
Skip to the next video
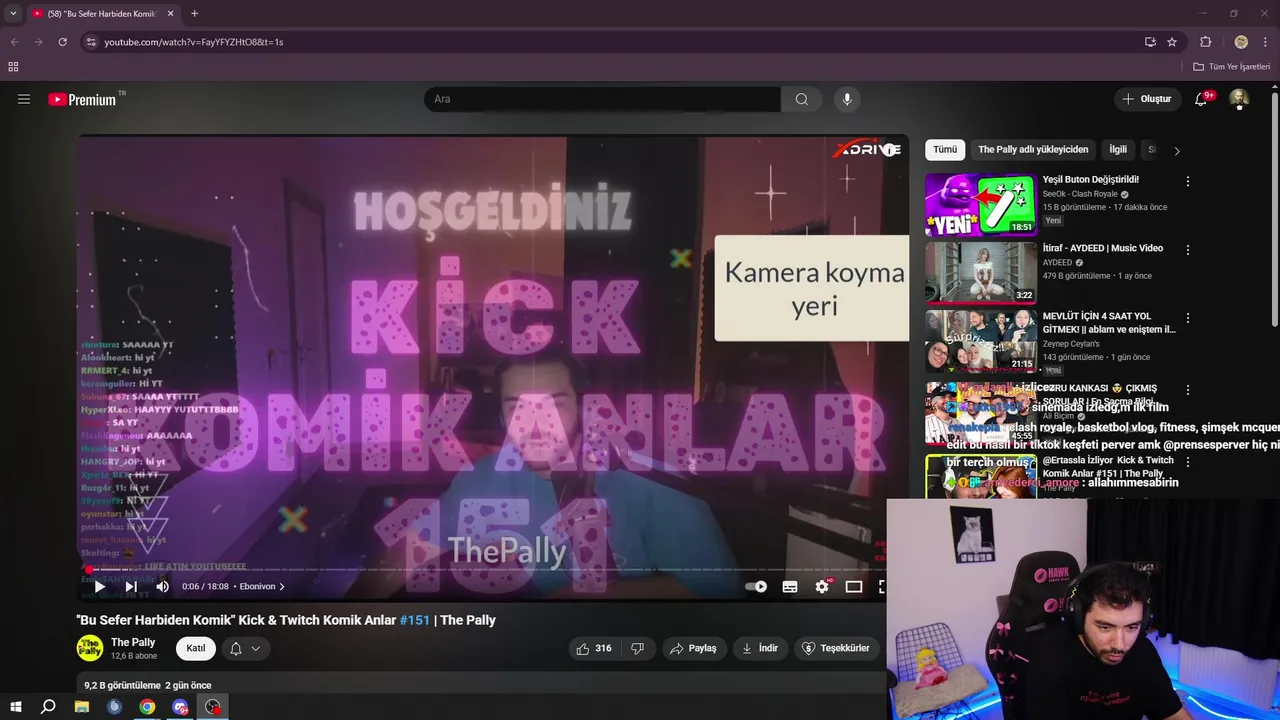(x=131, y=587)
